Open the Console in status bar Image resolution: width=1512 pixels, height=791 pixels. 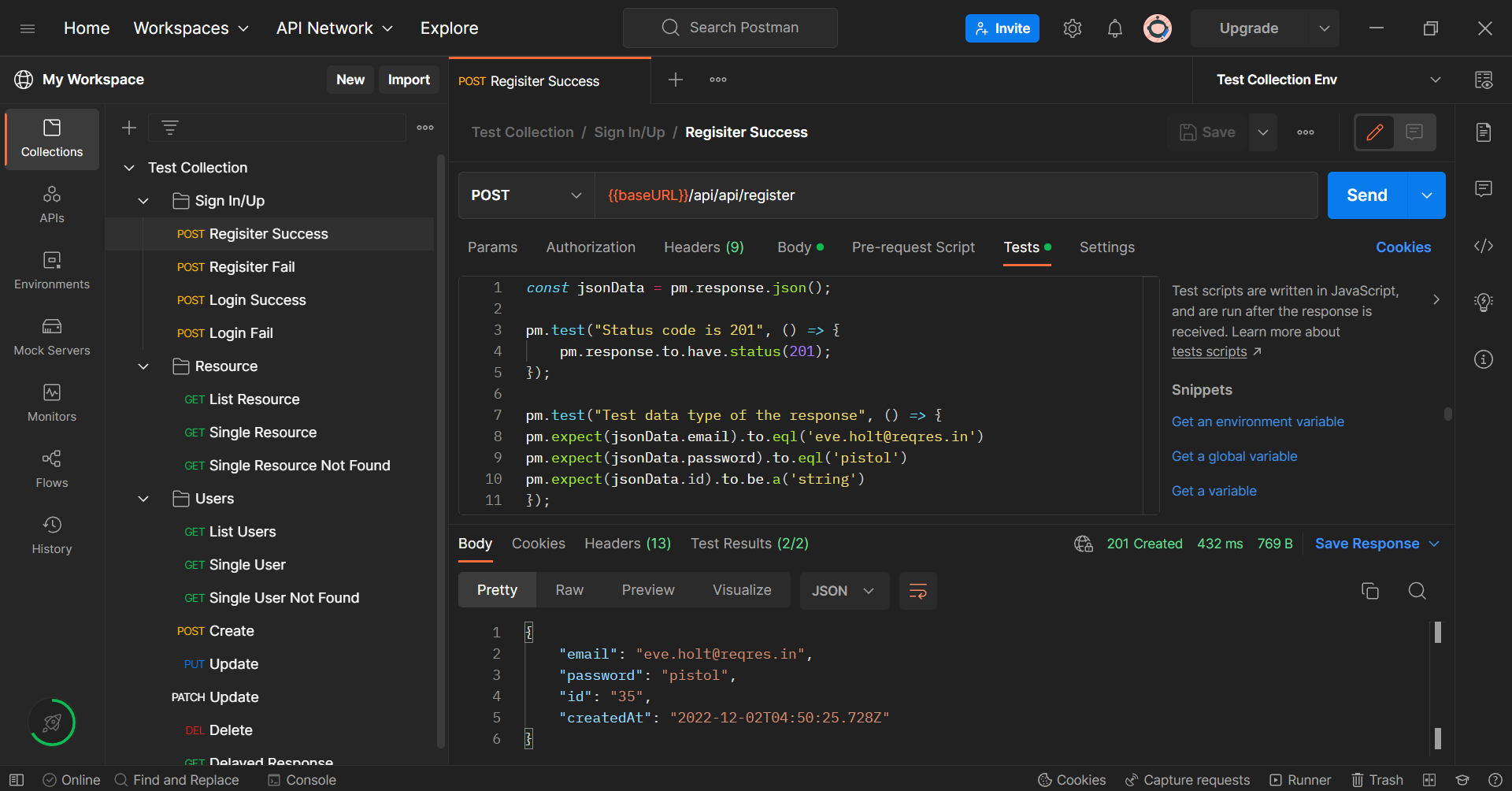click(302, 780)
